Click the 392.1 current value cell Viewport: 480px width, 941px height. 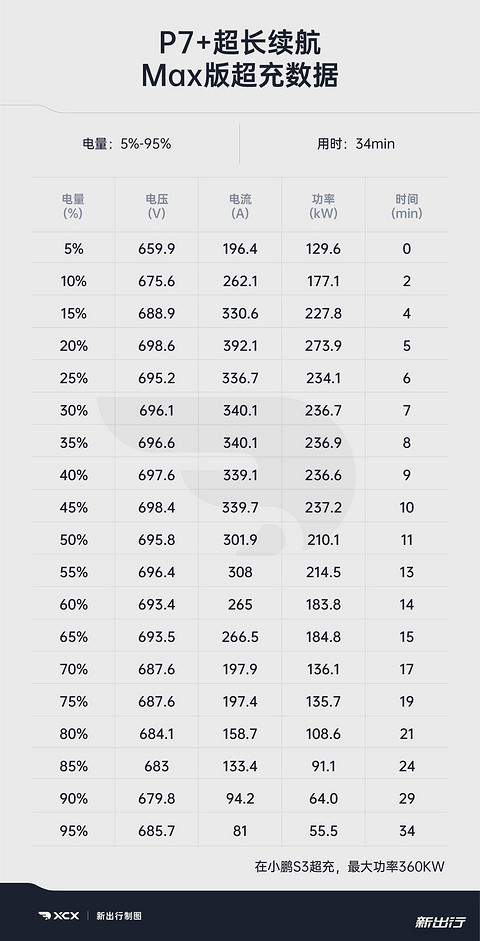tap(240, 346)
